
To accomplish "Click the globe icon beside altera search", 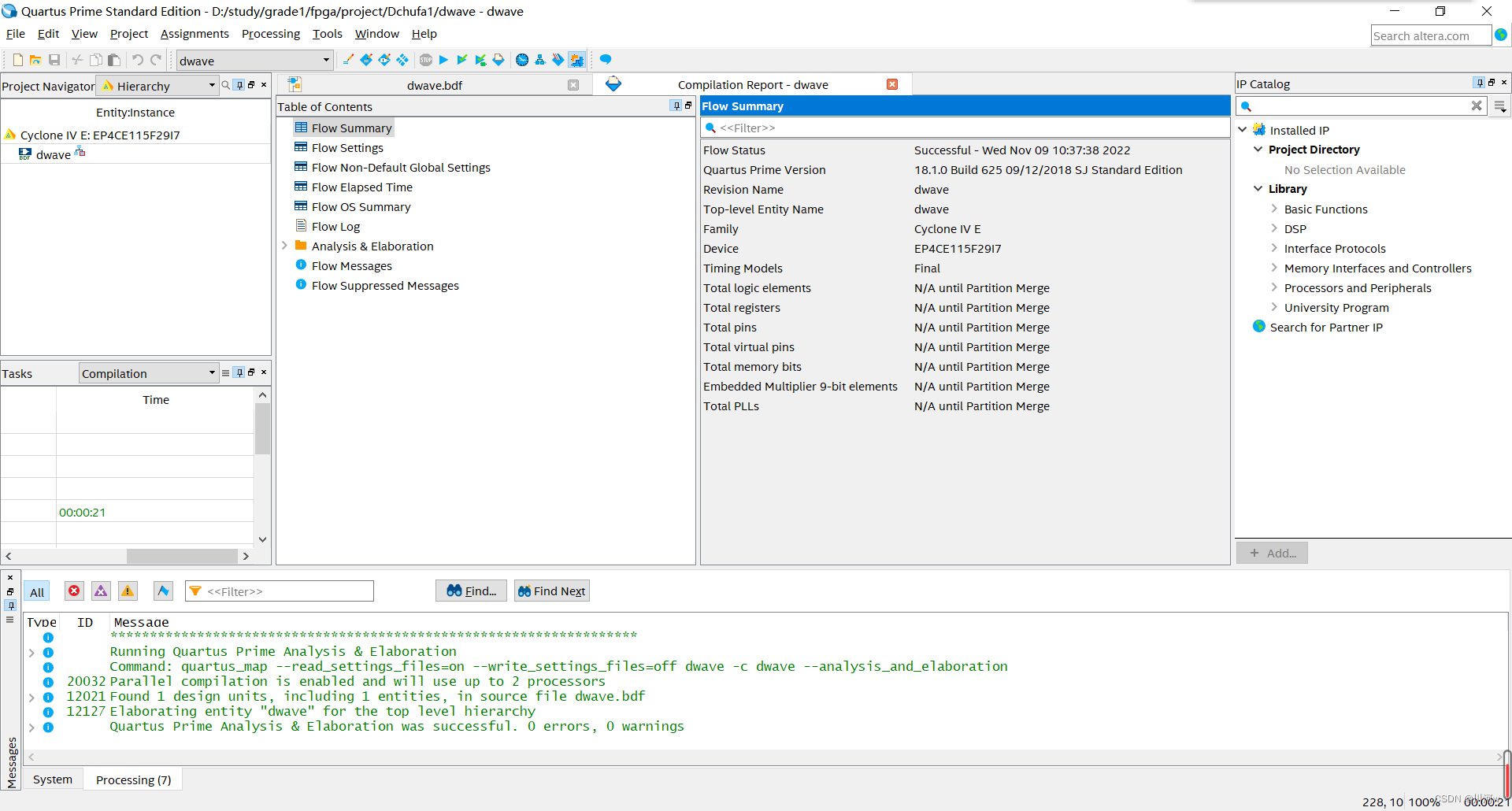I will 1501,35.
